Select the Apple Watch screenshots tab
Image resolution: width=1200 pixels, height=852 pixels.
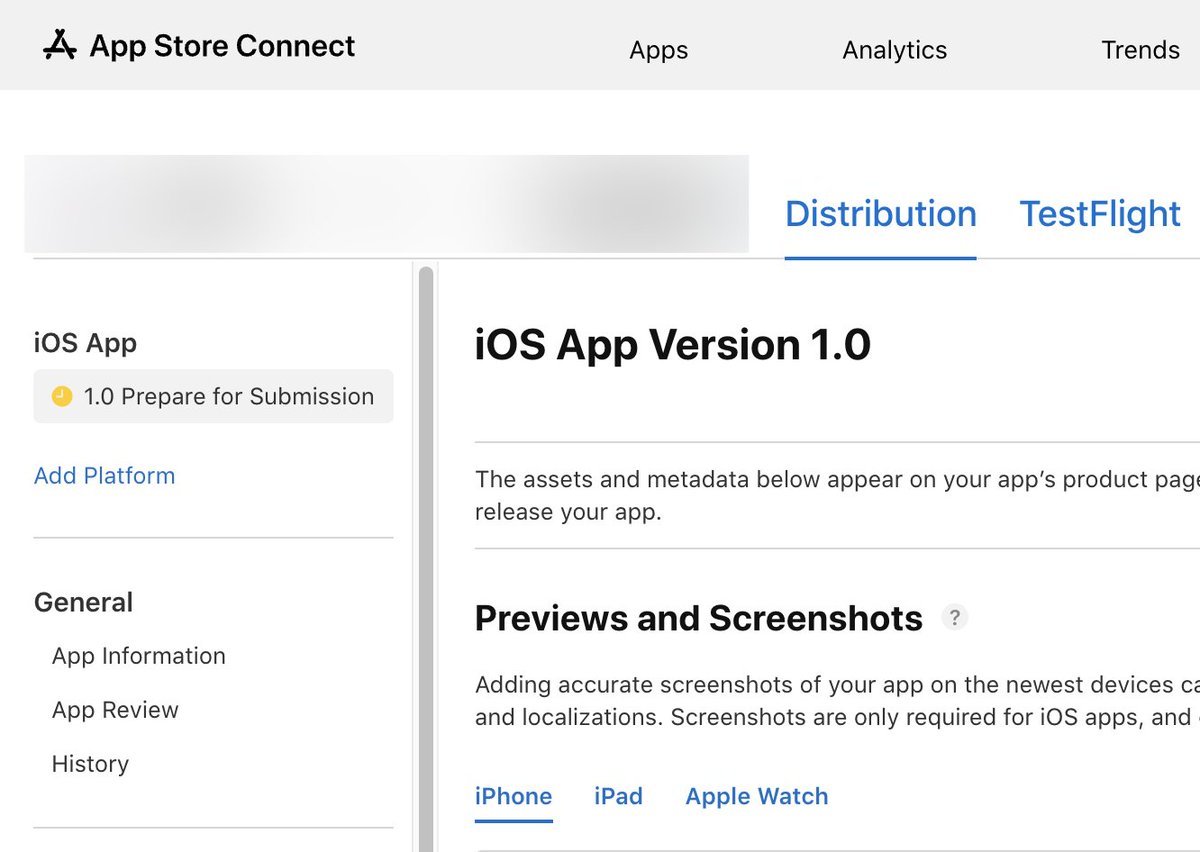click(757, 796)
